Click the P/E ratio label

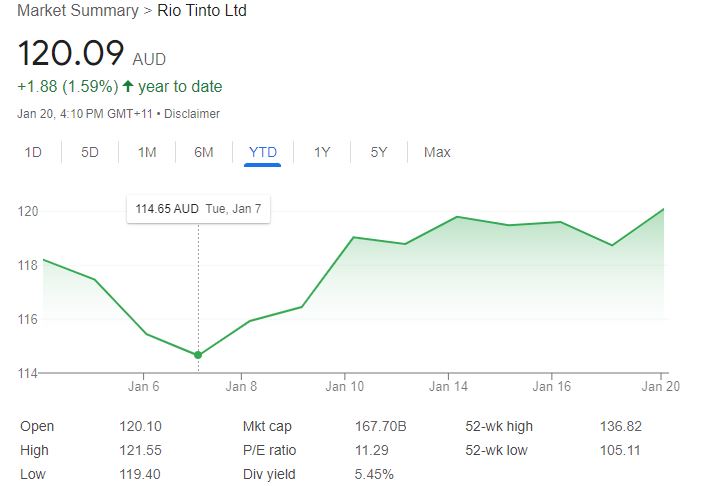point(270,450)
